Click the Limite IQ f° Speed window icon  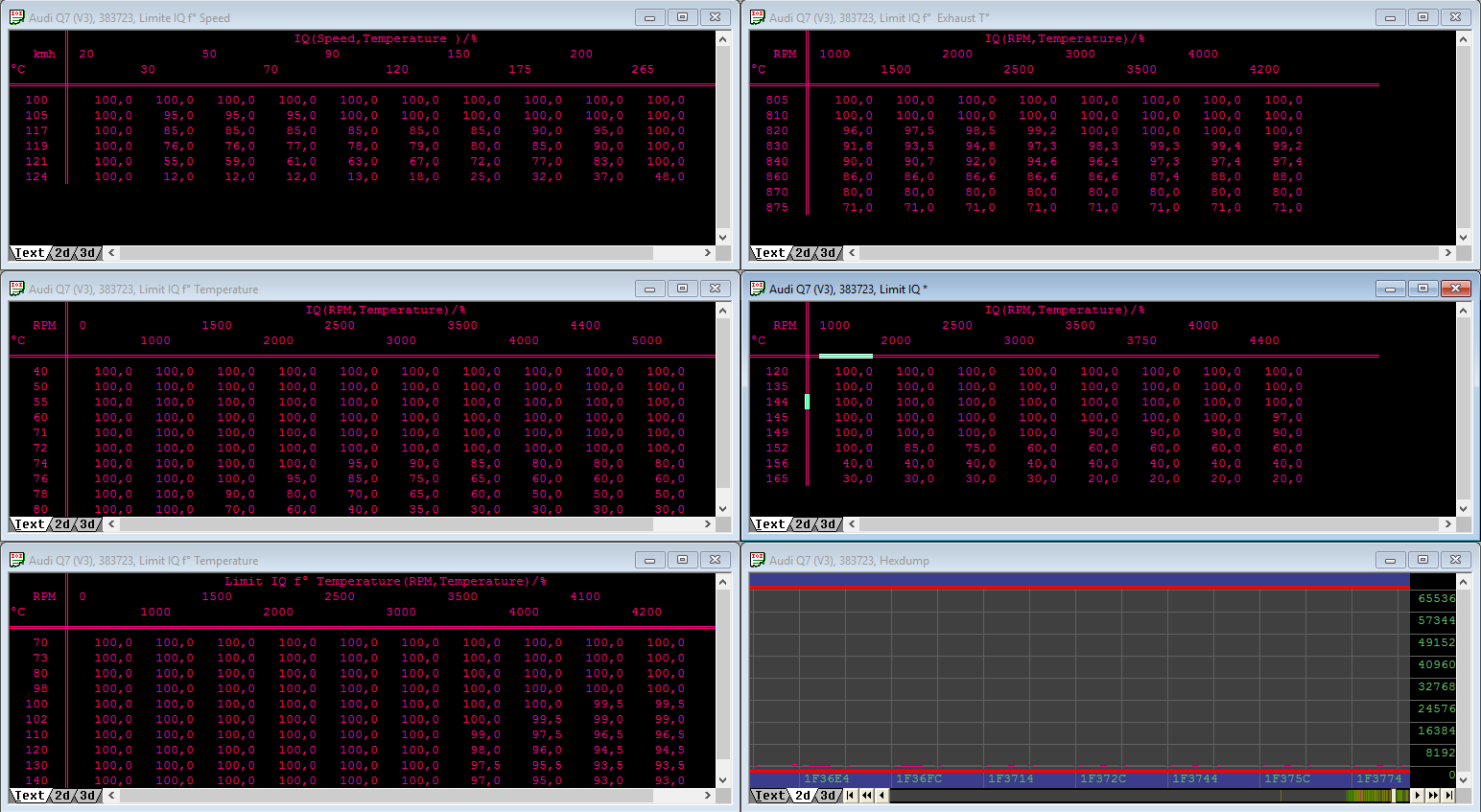click(17, 17)
